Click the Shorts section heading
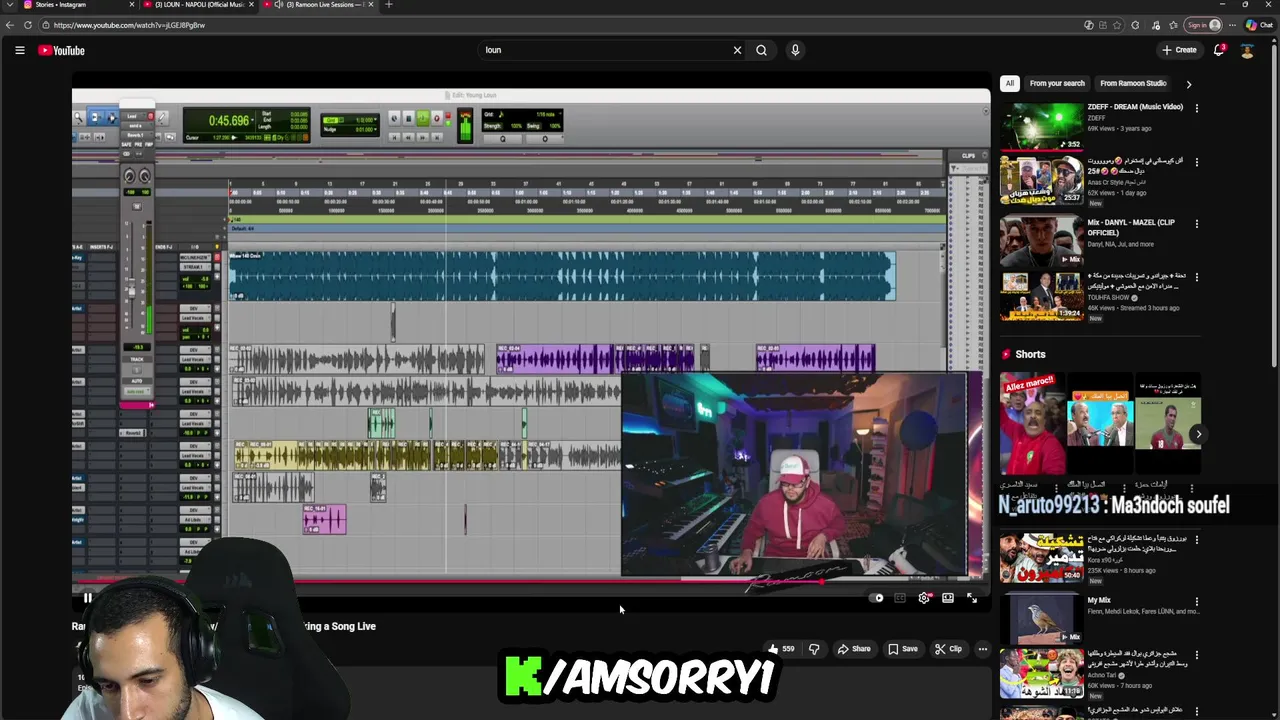 [x=1030, y=355]
